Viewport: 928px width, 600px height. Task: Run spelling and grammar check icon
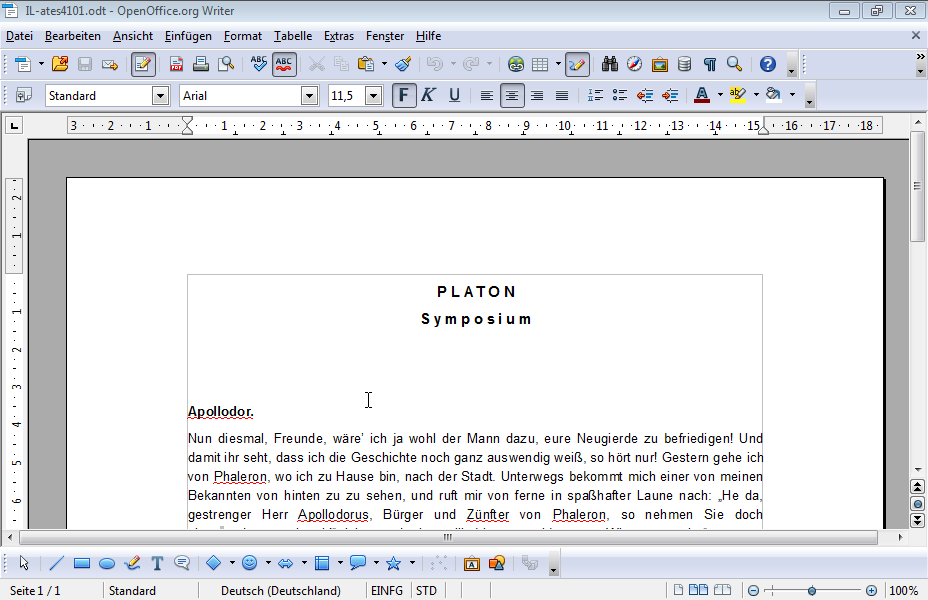pos(259,64)
